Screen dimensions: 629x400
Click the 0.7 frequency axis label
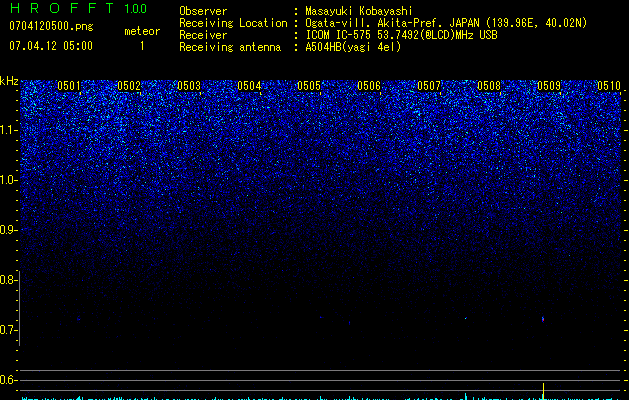pos(9,330)
